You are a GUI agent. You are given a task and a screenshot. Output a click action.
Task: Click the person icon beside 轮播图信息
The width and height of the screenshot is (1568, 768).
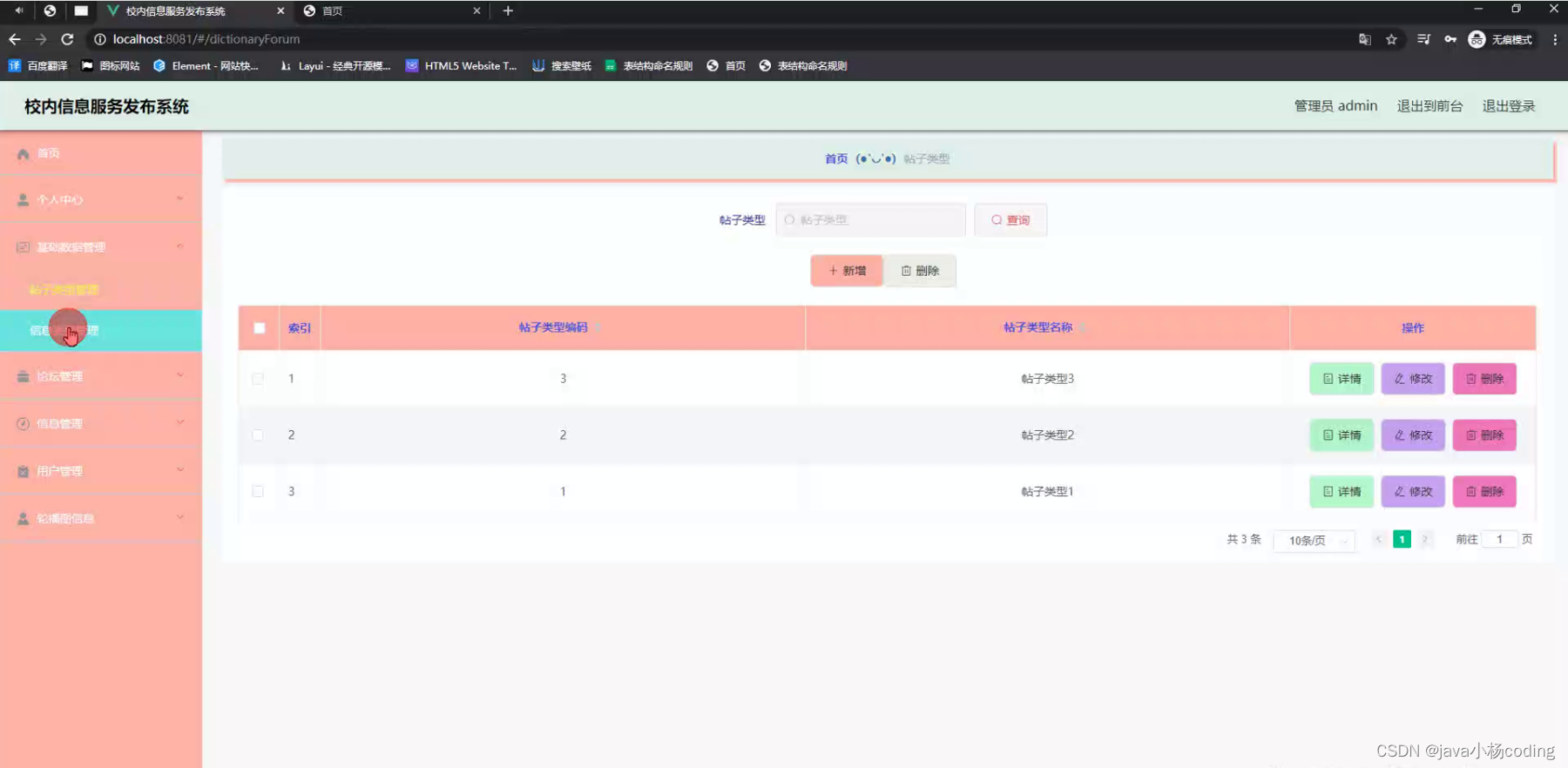(24, 518)
